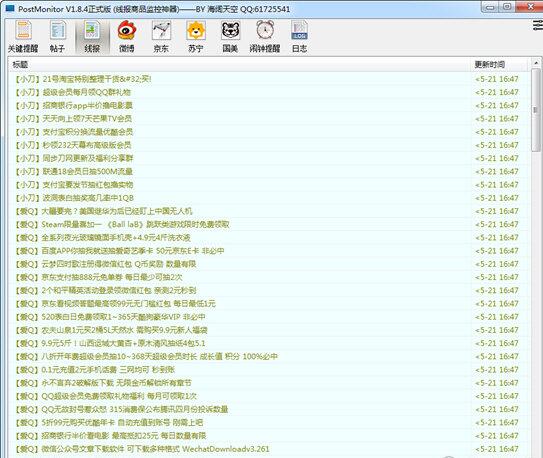Select row 【小刀】浇润表白抽奖高几率中1QB
The width and height of the screenshot is (543, 458).
(x=269, y=198)
